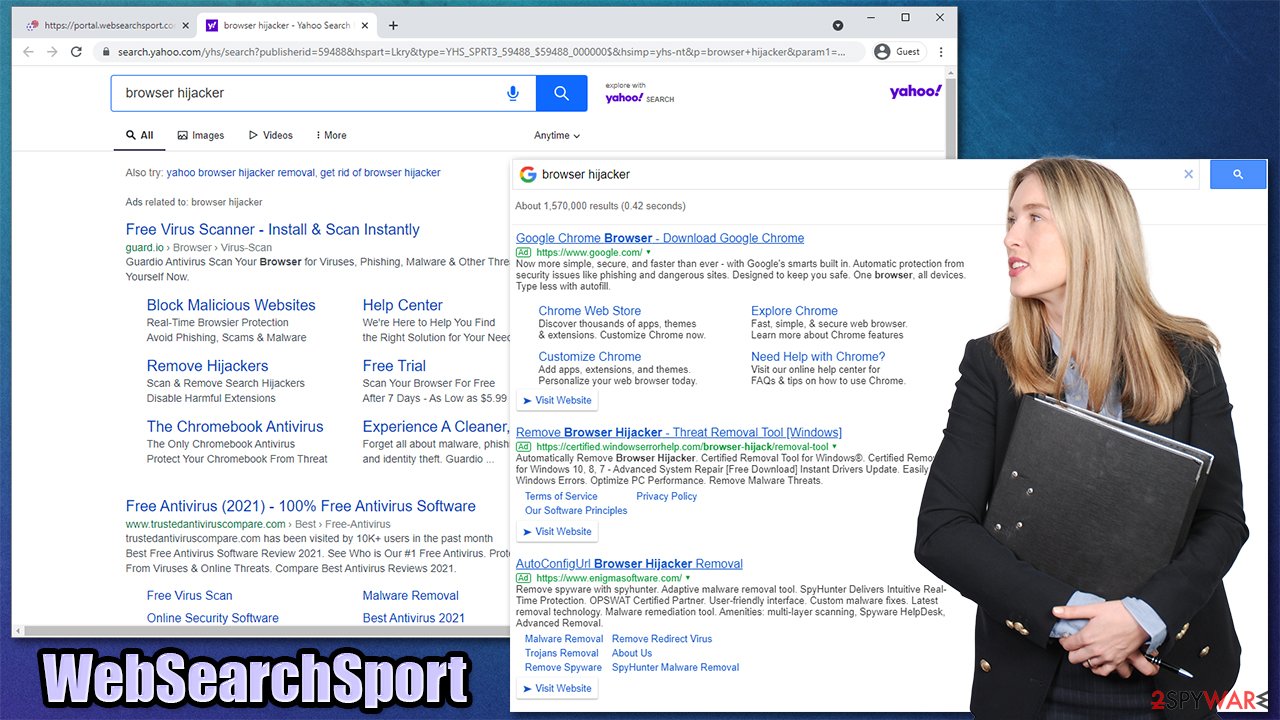1280x720 pixels.
Task: Click the Chrome tab-search dropdown circle
Action: 838,25
